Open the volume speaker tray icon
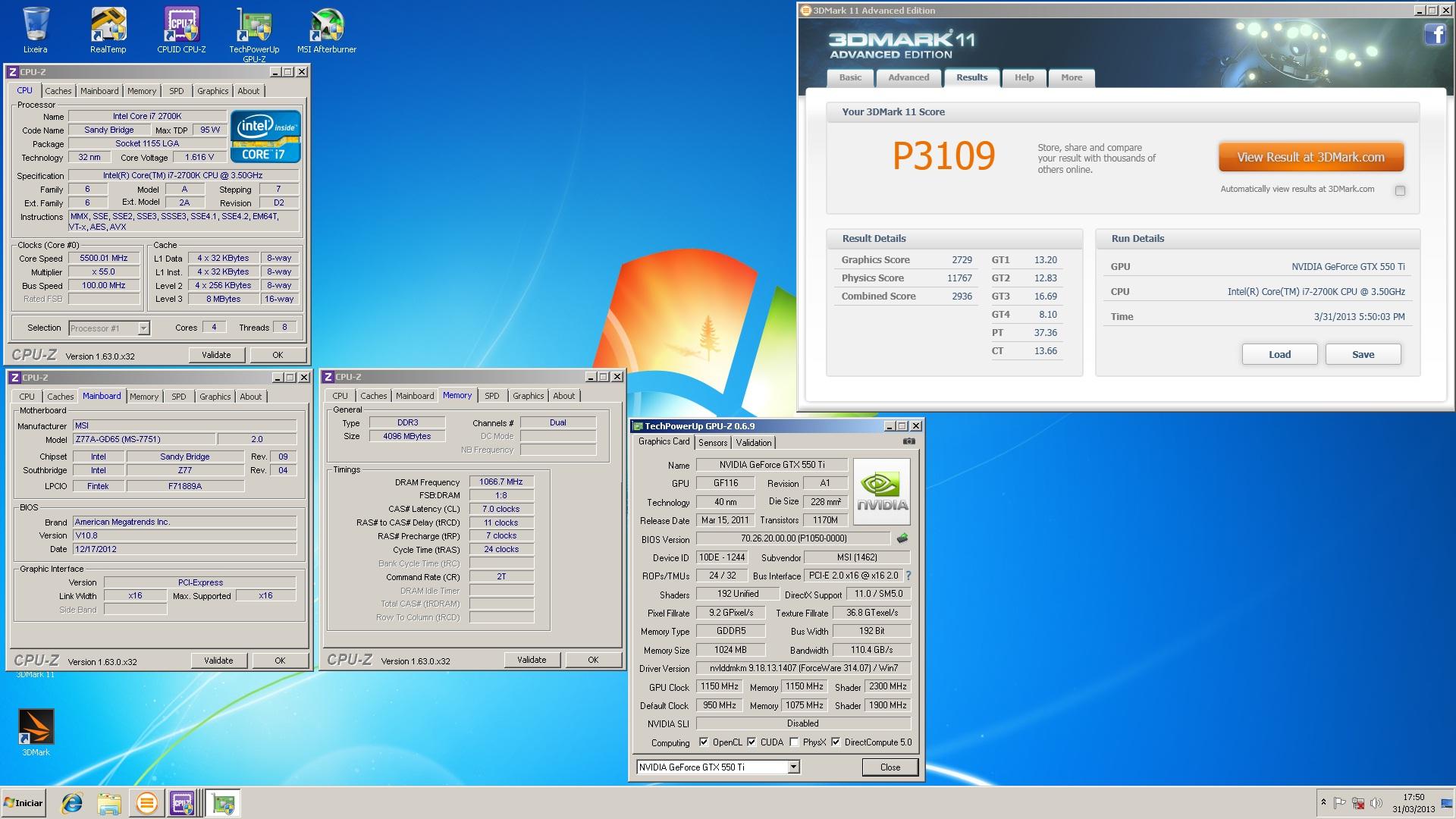The height and width of the screenshot is (819, 1456). [1376, 803]
